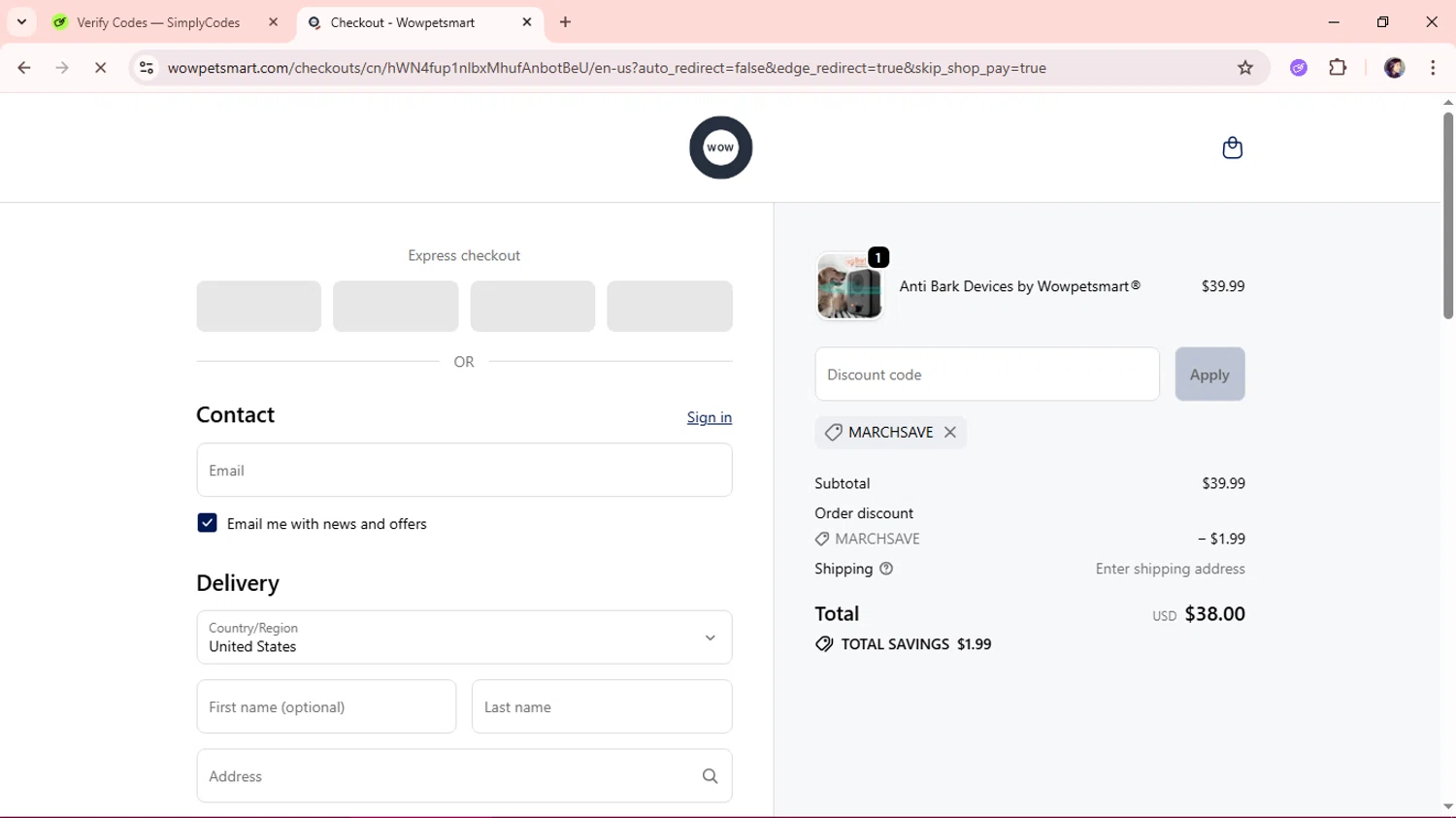The image size is (1456, 818).
Task: Click the Last name field
Action: tap(602, 706)
